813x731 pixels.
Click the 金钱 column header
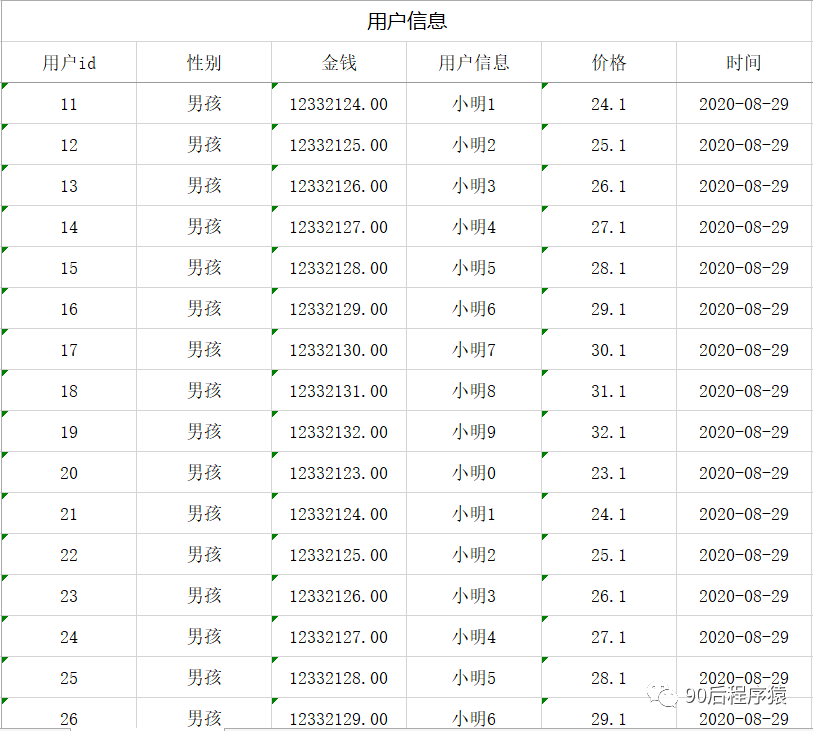339,62
